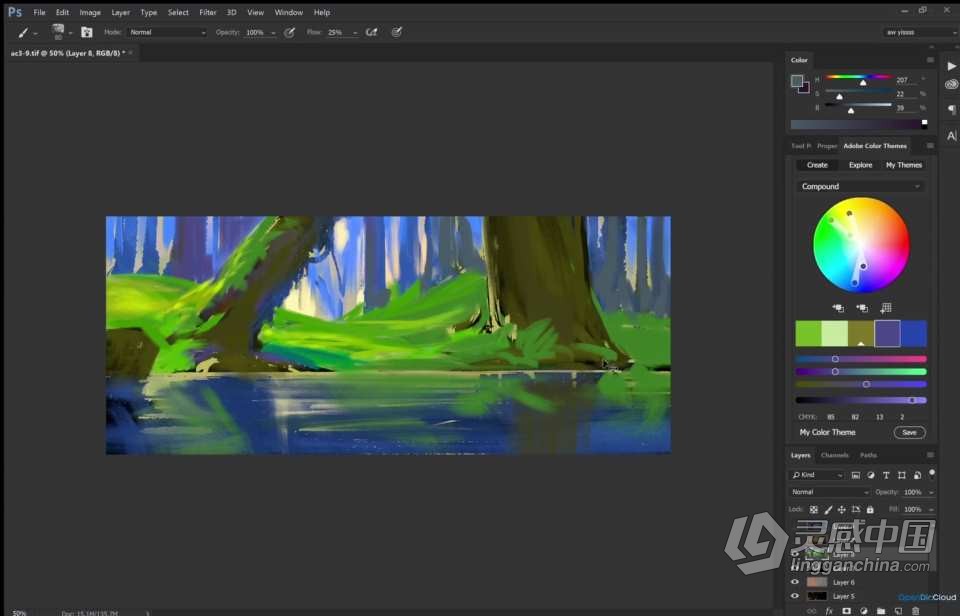Select the bright green theme swatch
This screenshot has width=960, height=616.
808,334
